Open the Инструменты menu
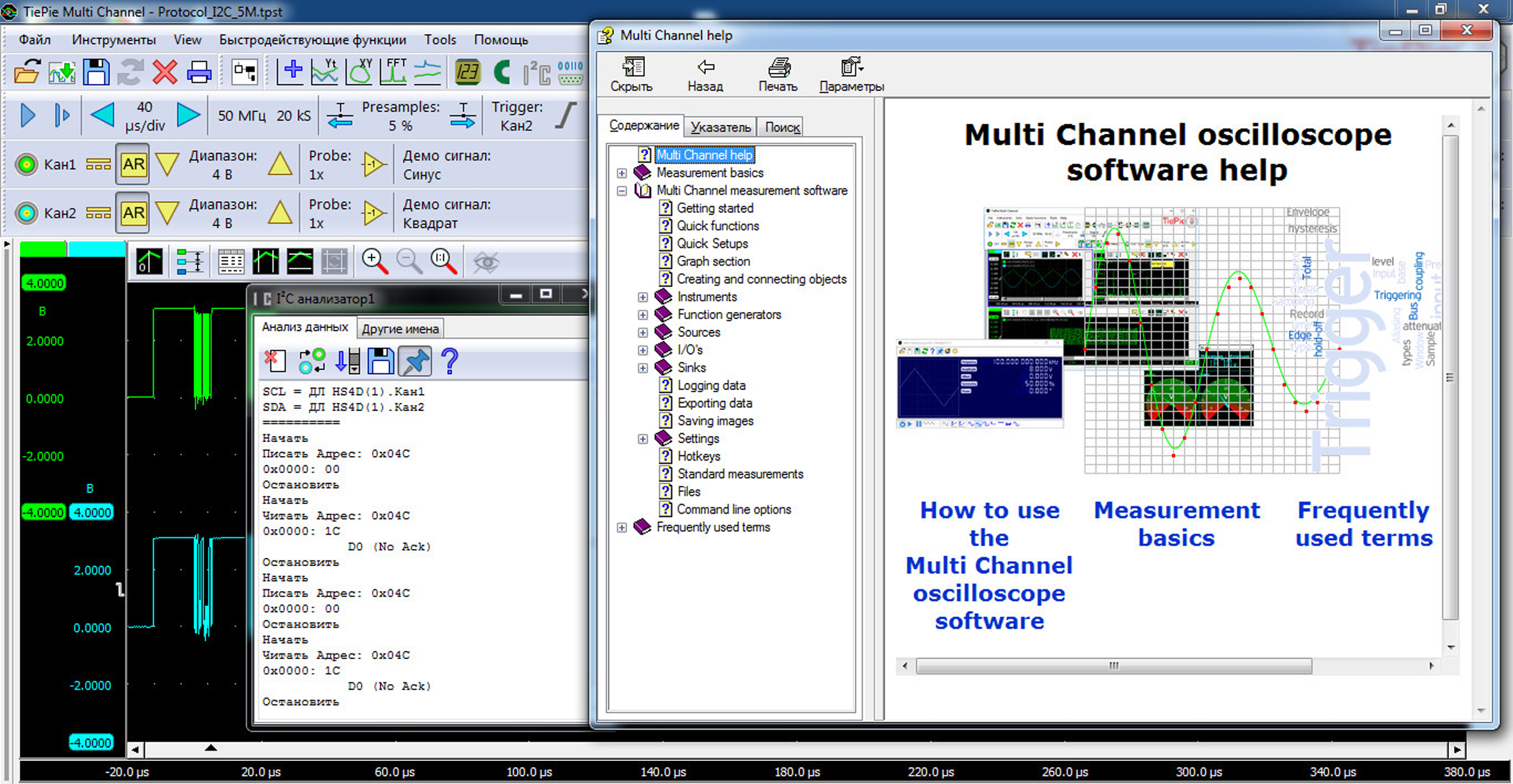Image resolution: width=1513 pixels, height=784 pixels. [x=113, y=40]
